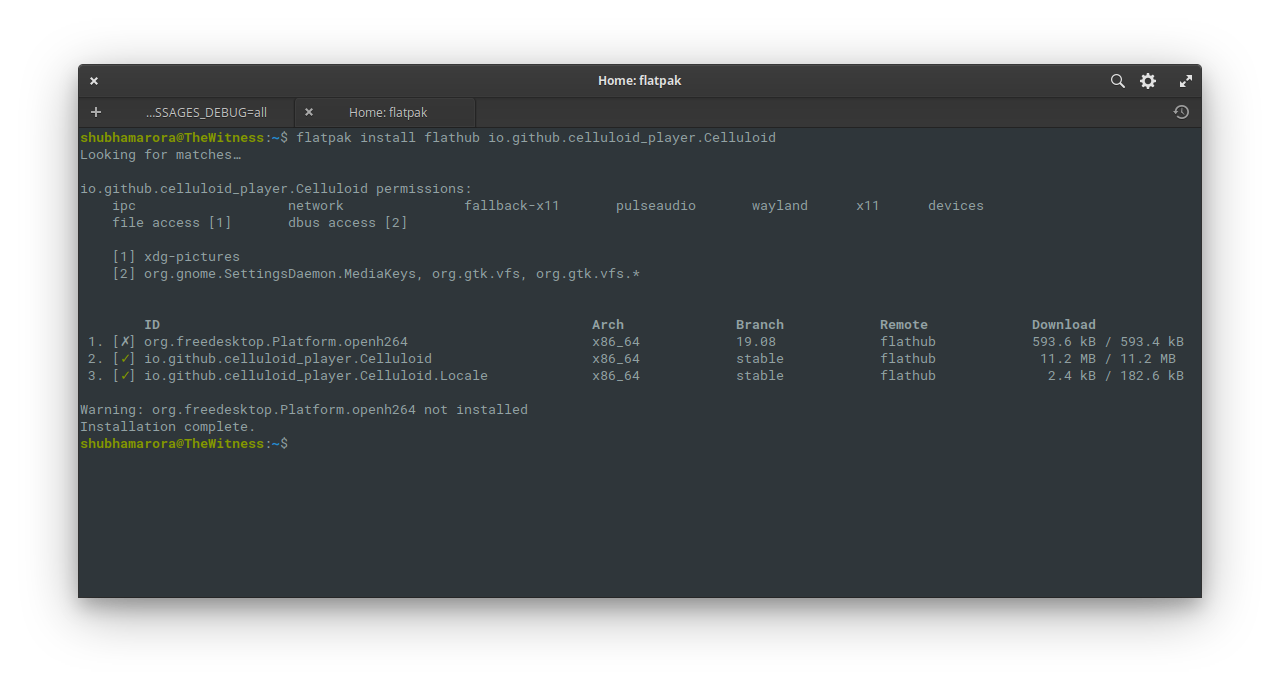Click the flathub remote text for openh264
Viewport: 1280px width, 690px height.
(907, 341)
